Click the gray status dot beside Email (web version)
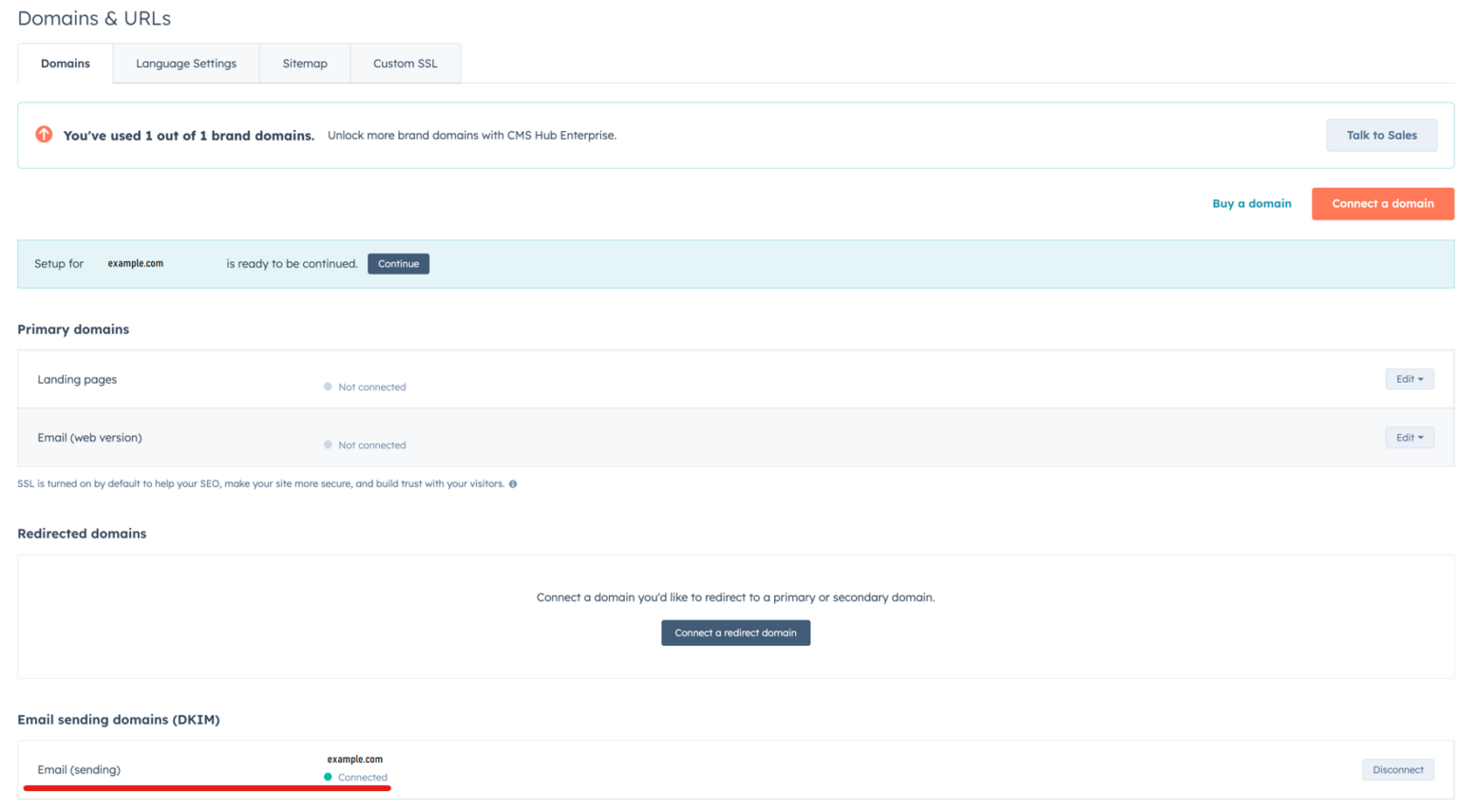Viewport: 1459px width, 812px height. (x=328, y=444)
